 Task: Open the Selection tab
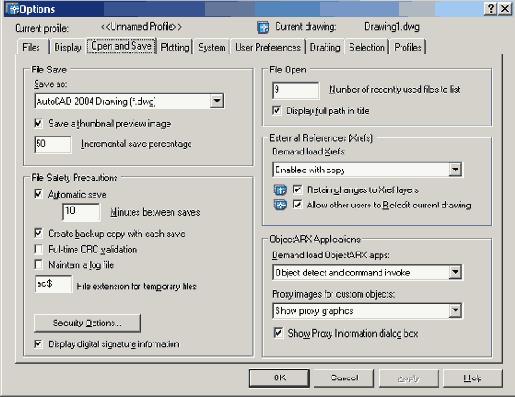(x=367, y=47)
